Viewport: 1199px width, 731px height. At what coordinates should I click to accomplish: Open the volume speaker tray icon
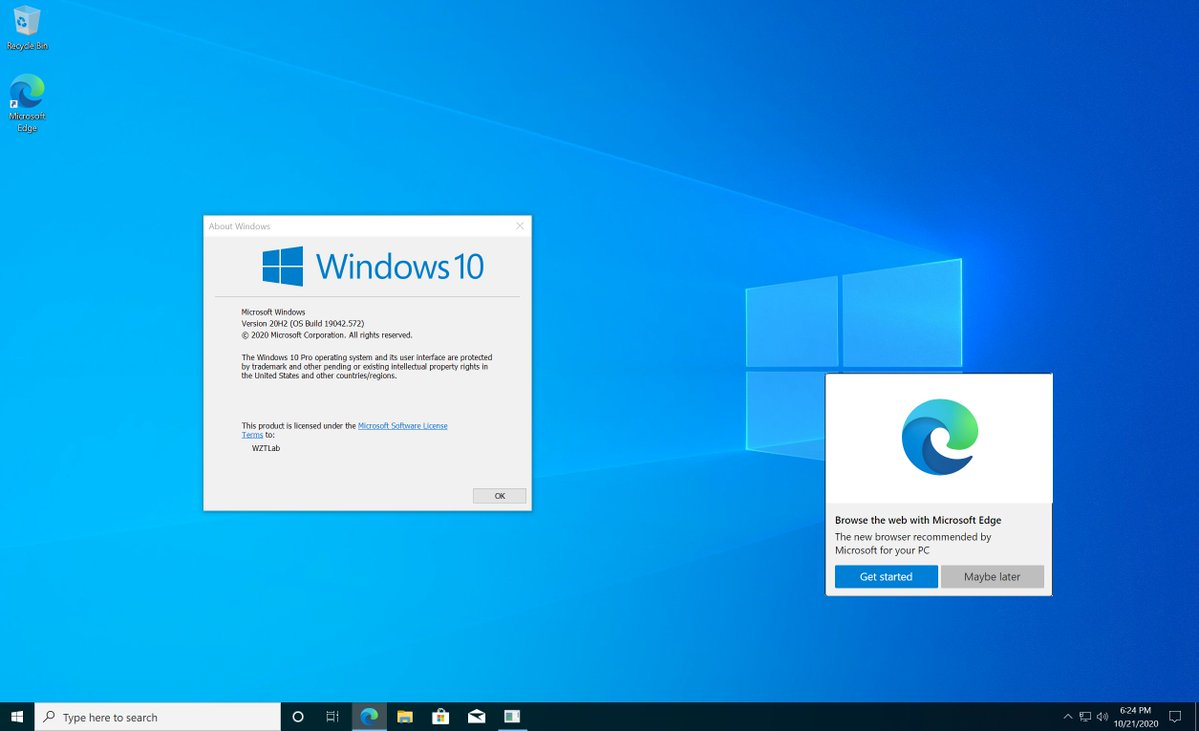tap(1102, 716)
